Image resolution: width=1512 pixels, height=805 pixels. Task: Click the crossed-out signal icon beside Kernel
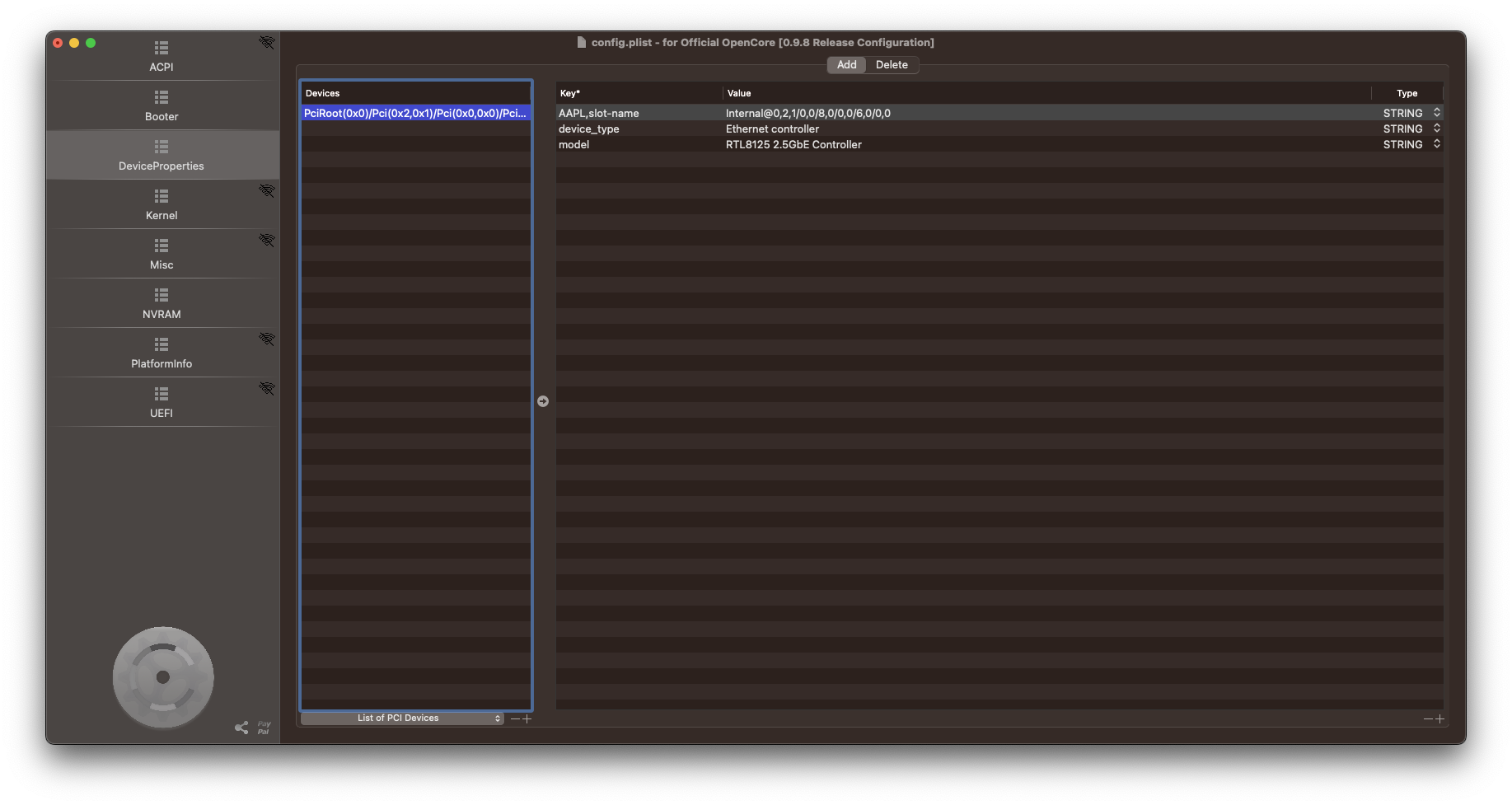coord(267,190)
